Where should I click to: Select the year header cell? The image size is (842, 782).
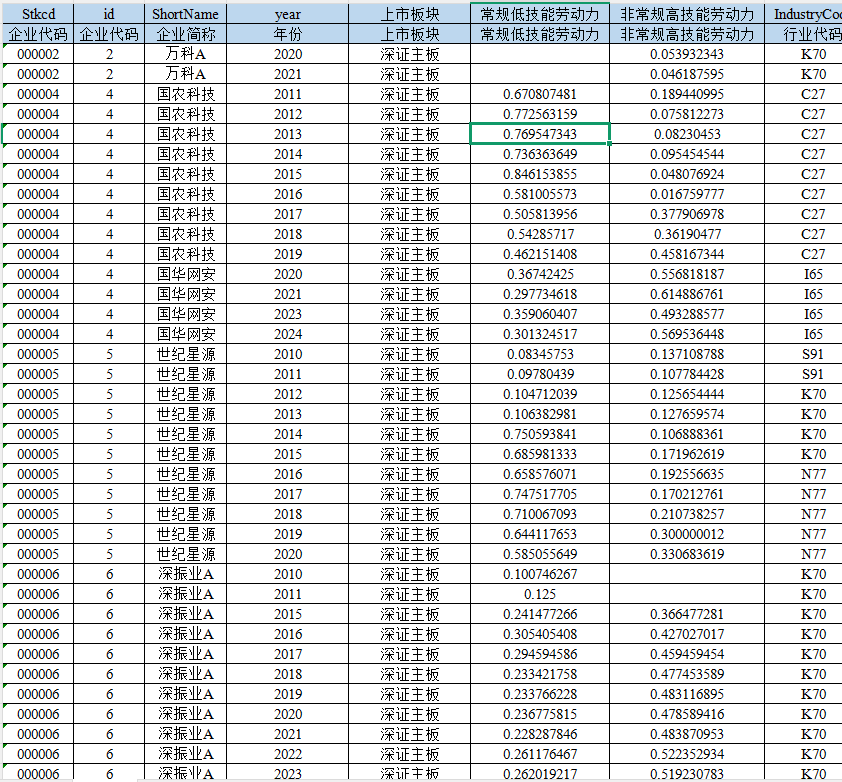click(287, 14)
